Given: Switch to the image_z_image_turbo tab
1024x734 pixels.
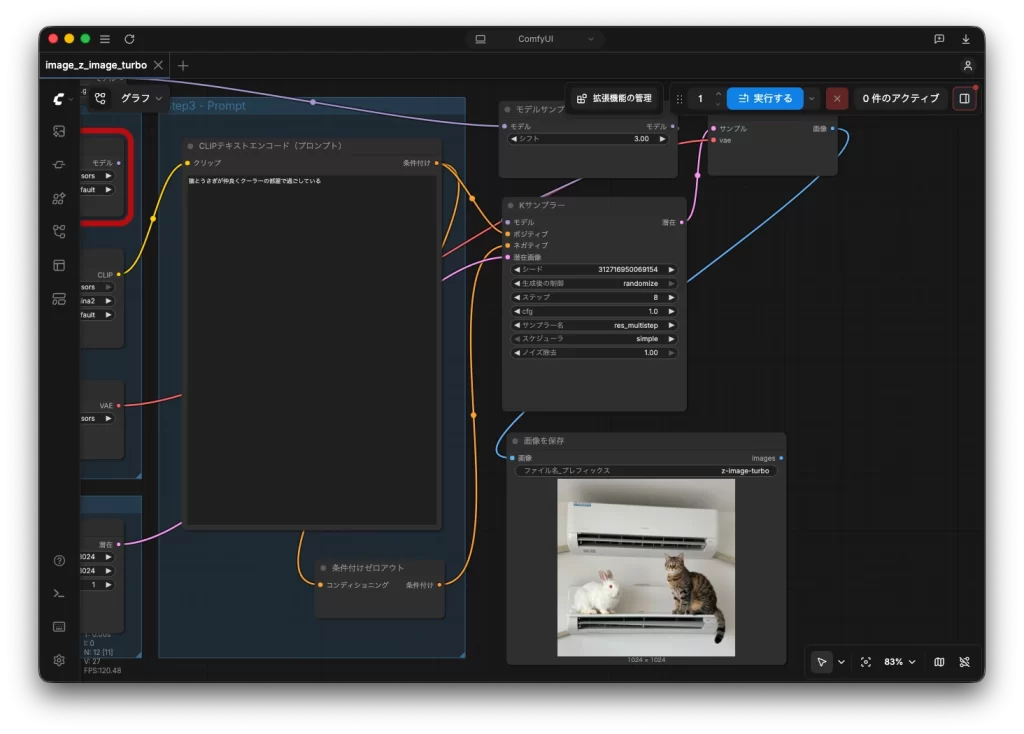Looking at the screenshot, I should point(96,65).
